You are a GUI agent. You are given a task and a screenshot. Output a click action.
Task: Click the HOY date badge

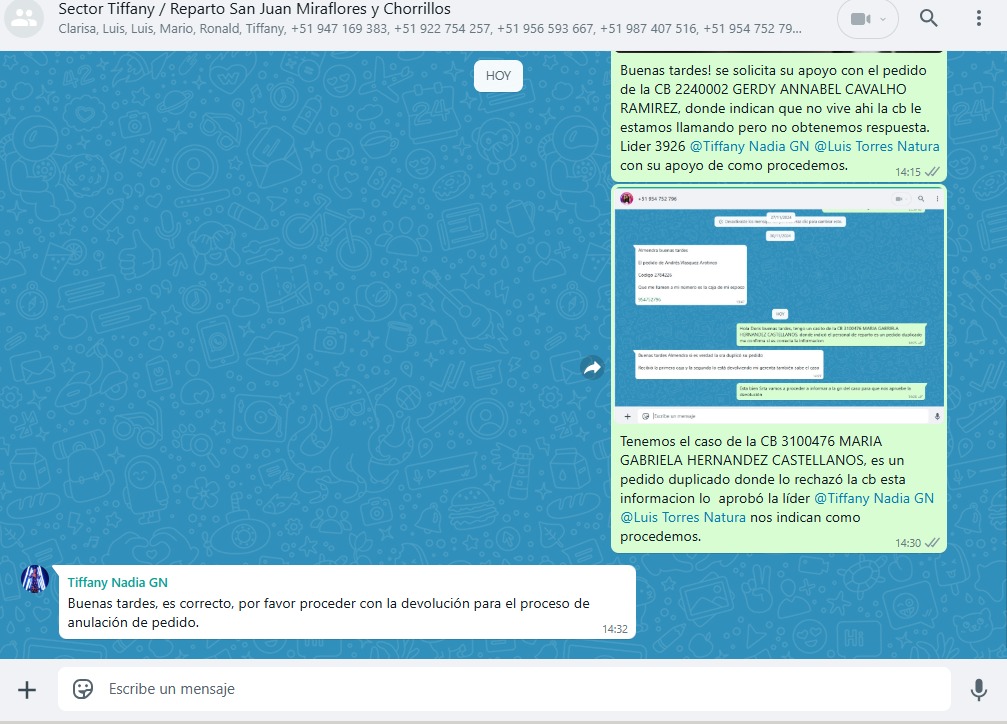pyautogui.click(x=498, y=76)
